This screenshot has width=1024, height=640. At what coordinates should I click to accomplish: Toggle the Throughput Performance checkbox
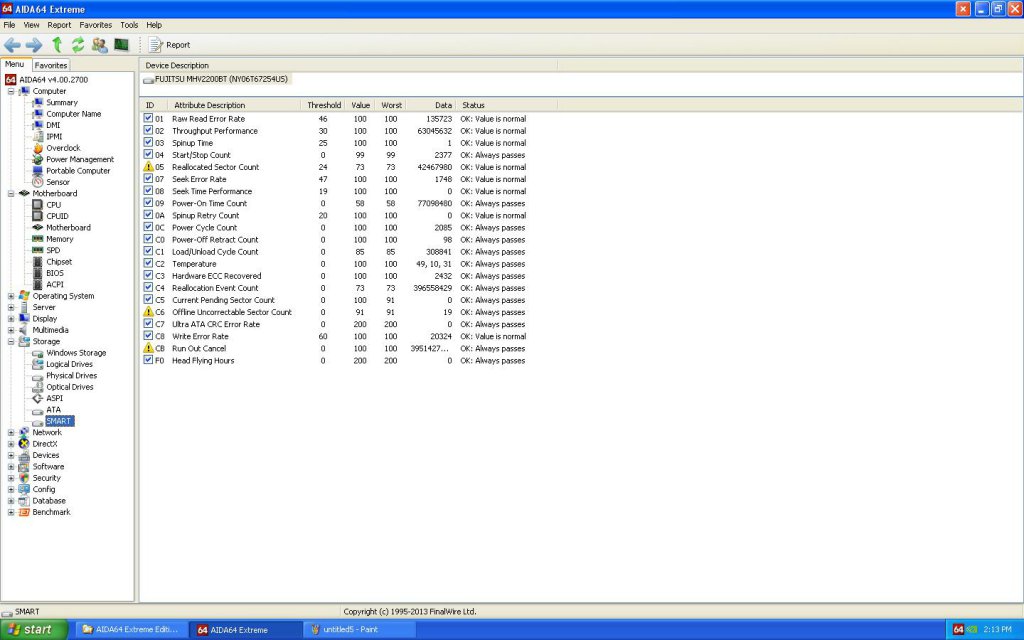(148, 130)
